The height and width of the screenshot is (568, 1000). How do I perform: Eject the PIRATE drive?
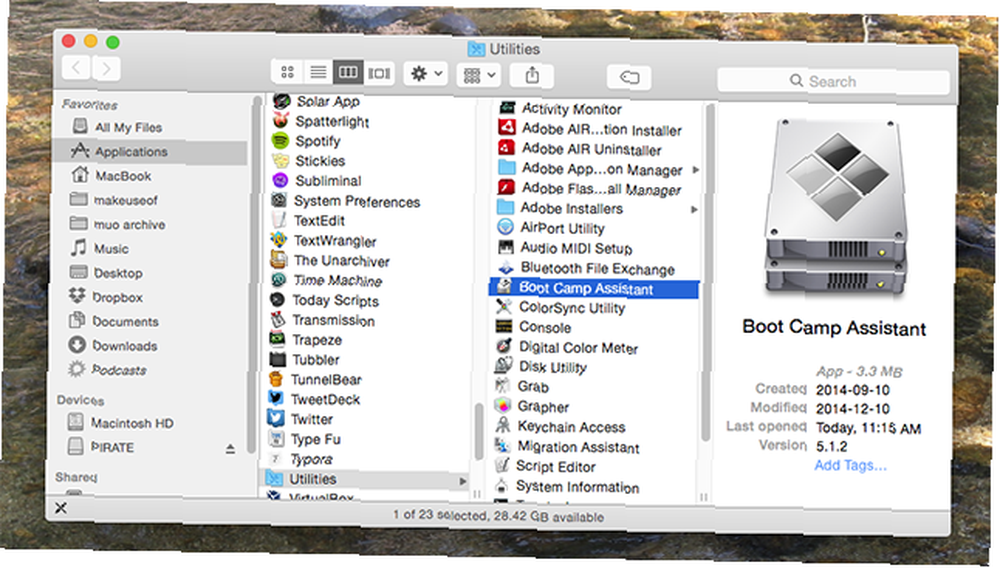[x=230, y=449]
